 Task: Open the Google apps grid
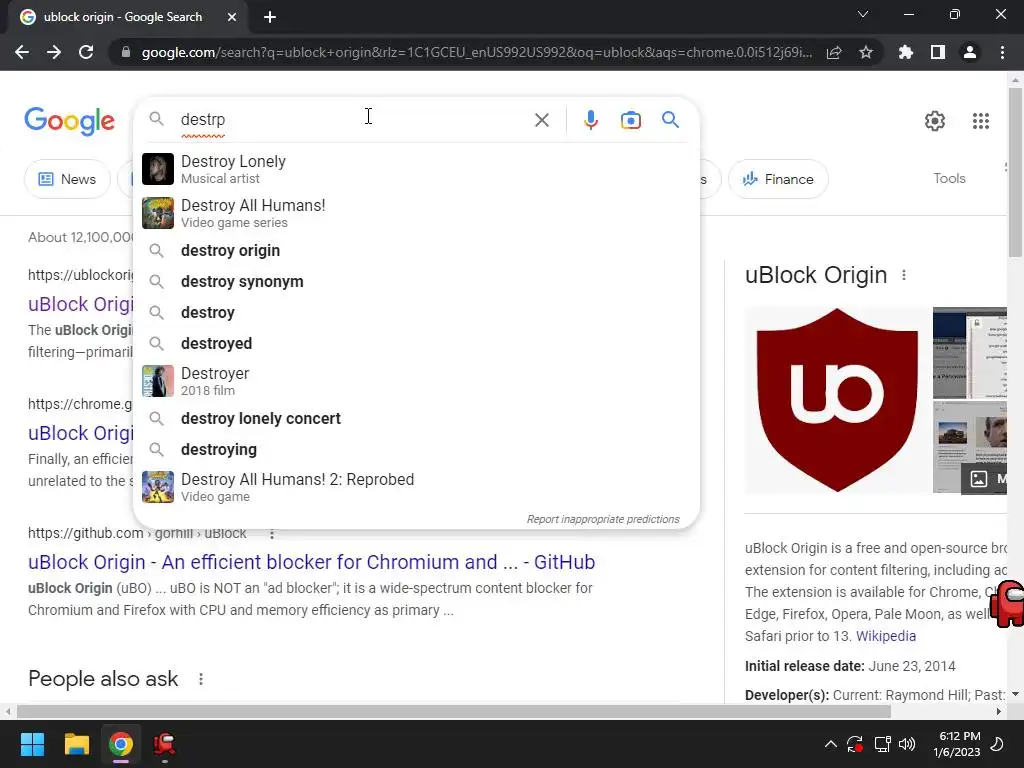[x=981, y=121]
